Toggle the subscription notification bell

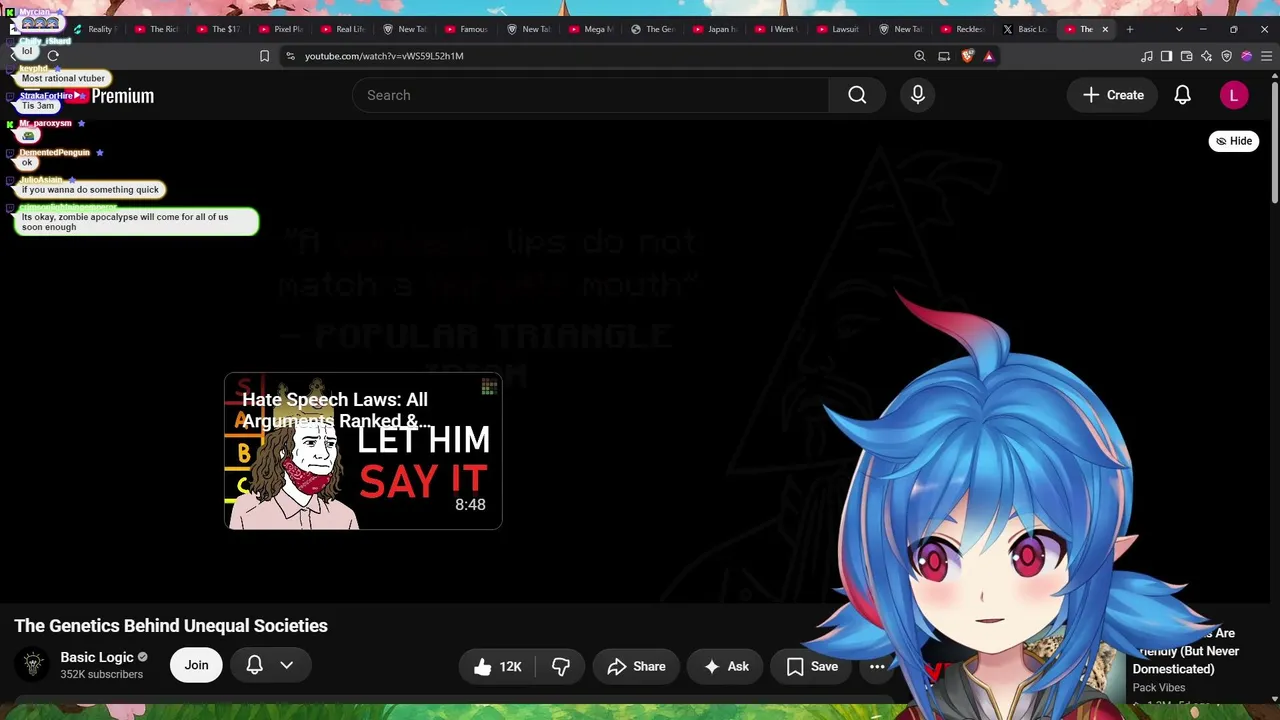click(254, 665)
